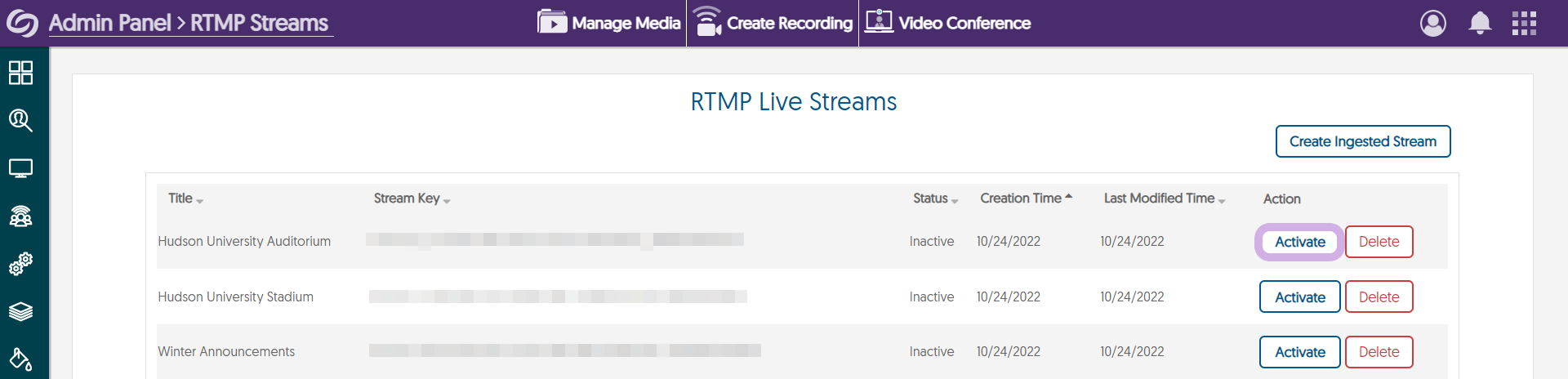The image size is (1568, 379).
Task: Open Manage Media in top menu
Action: (x=609, y=23)
